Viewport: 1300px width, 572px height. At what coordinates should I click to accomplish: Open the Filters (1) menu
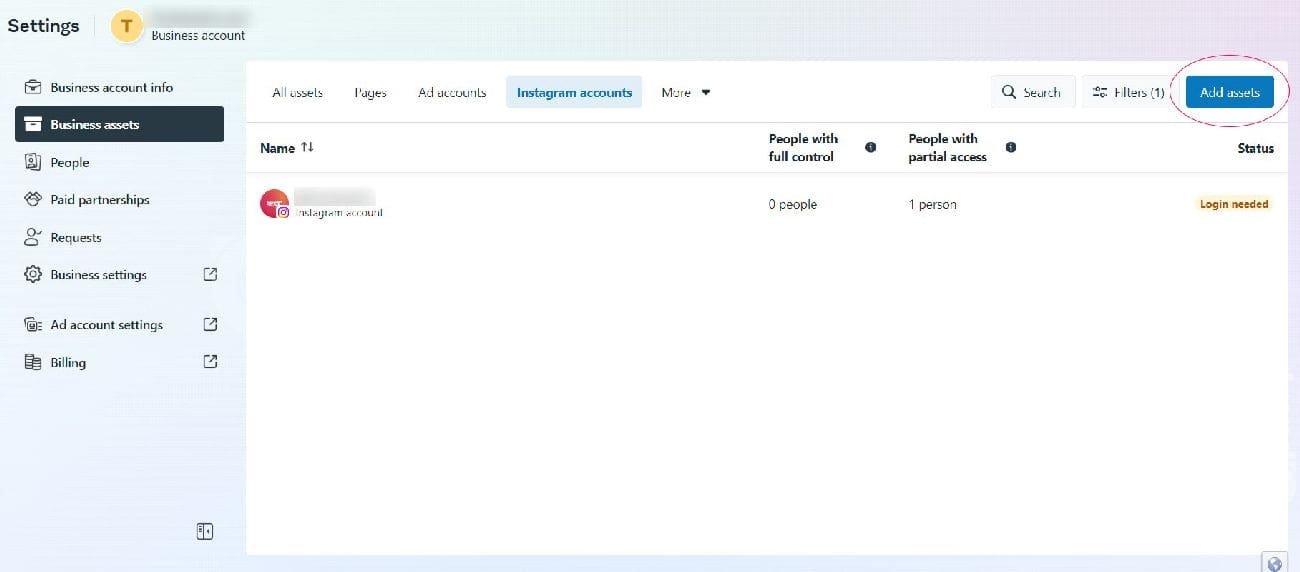pyautogui.click(x=1128, y=92)
